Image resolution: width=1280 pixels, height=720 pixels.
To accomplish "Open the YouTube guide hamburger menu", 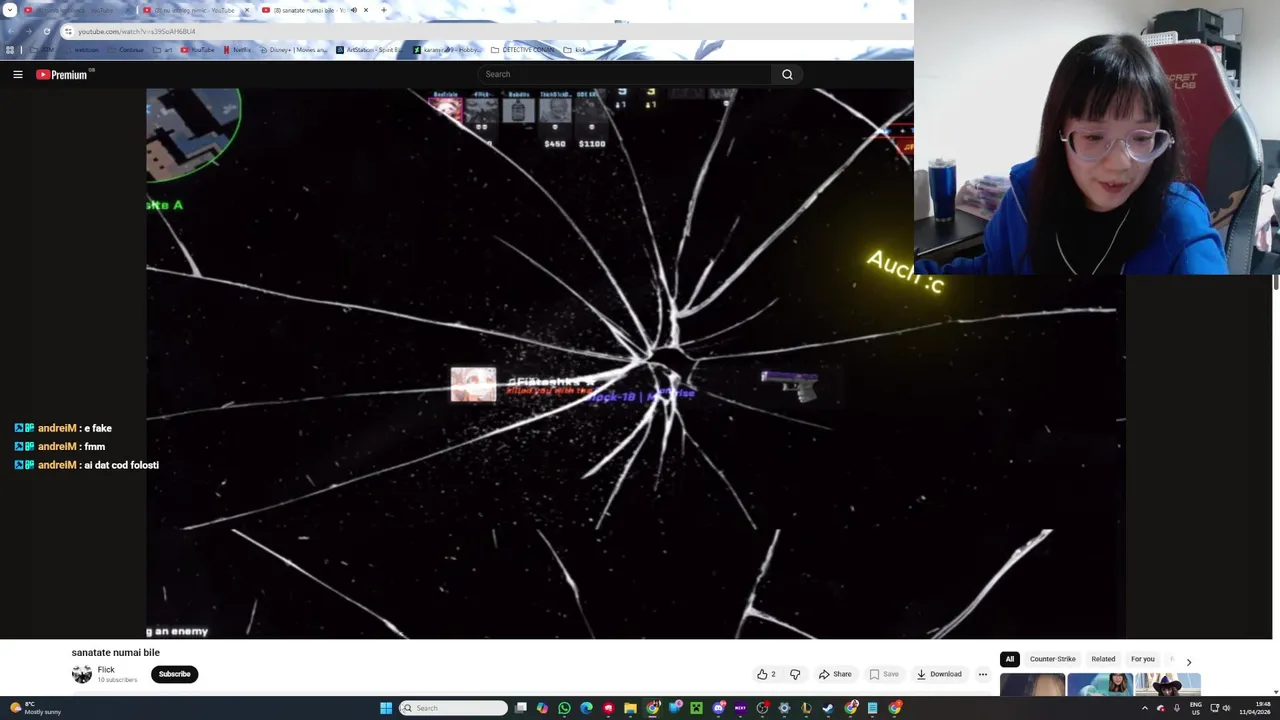I will click(x=17, y=74).
